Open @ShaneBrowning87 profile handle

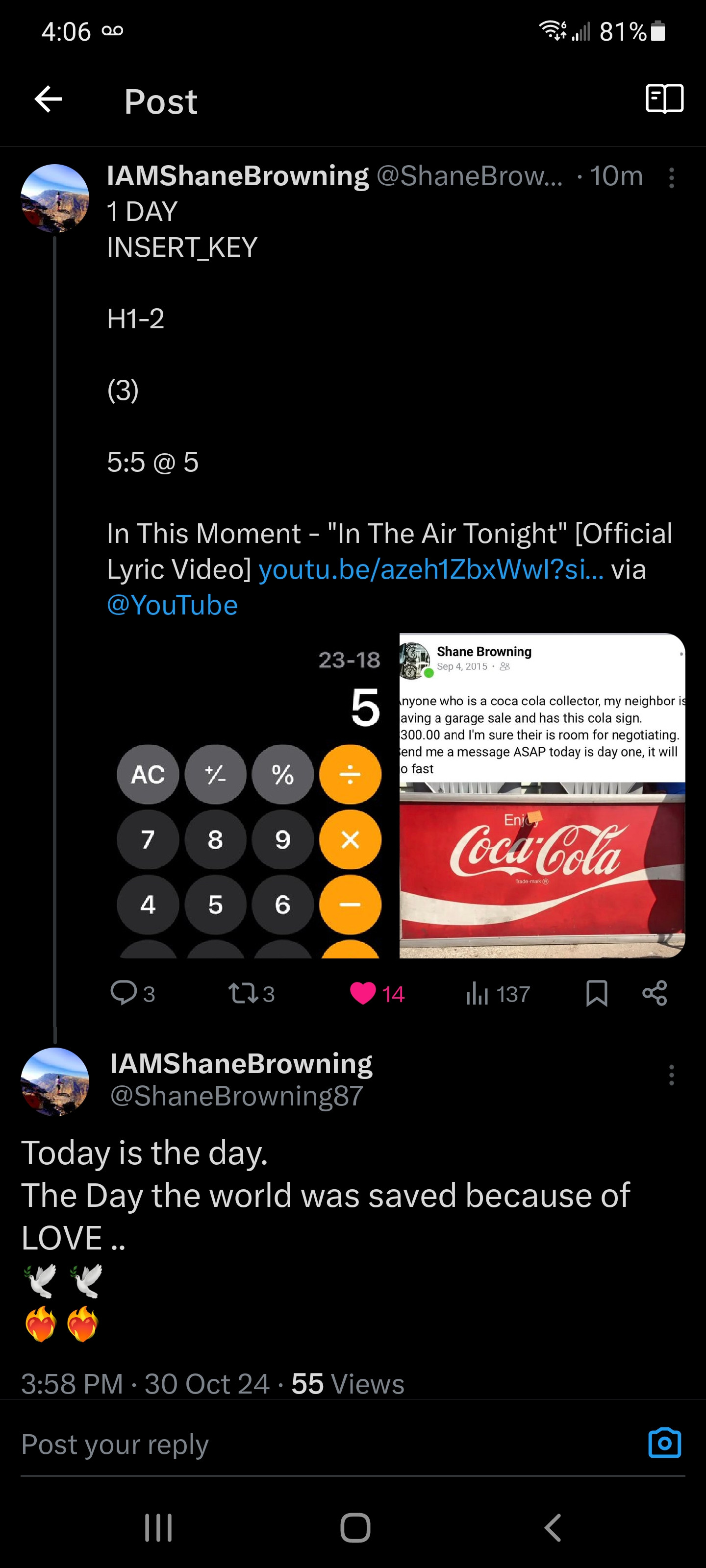[236, 1096]
